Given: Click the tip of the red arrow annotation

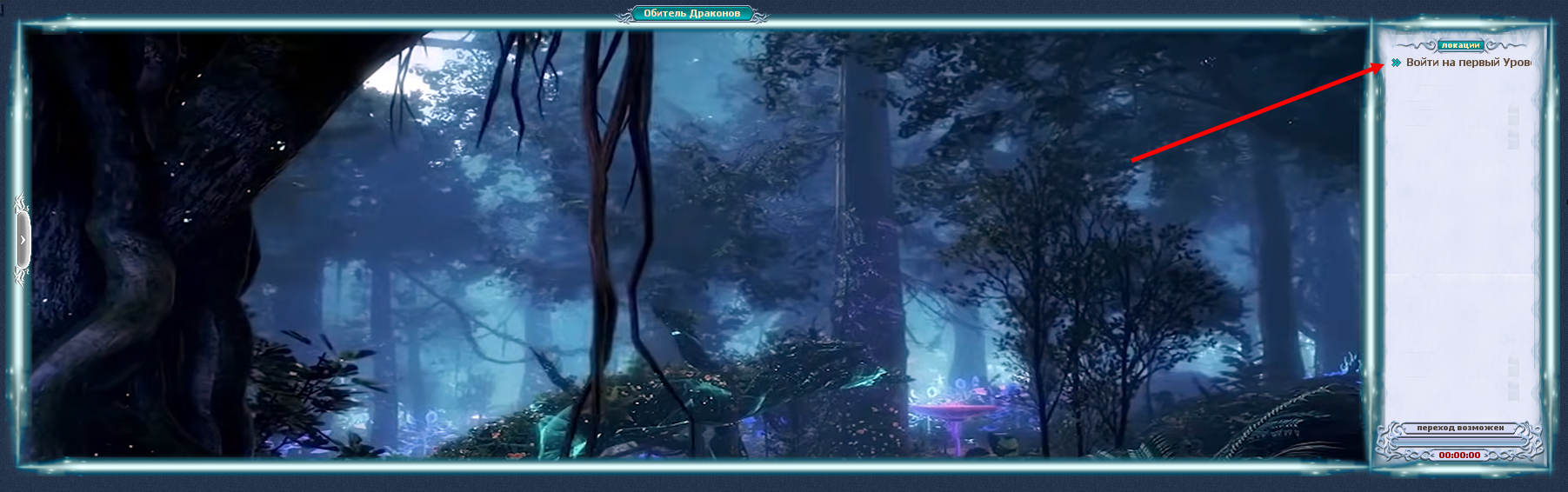Looking at the screenshot, I should pyautogui.click(x=1383, y=66).
